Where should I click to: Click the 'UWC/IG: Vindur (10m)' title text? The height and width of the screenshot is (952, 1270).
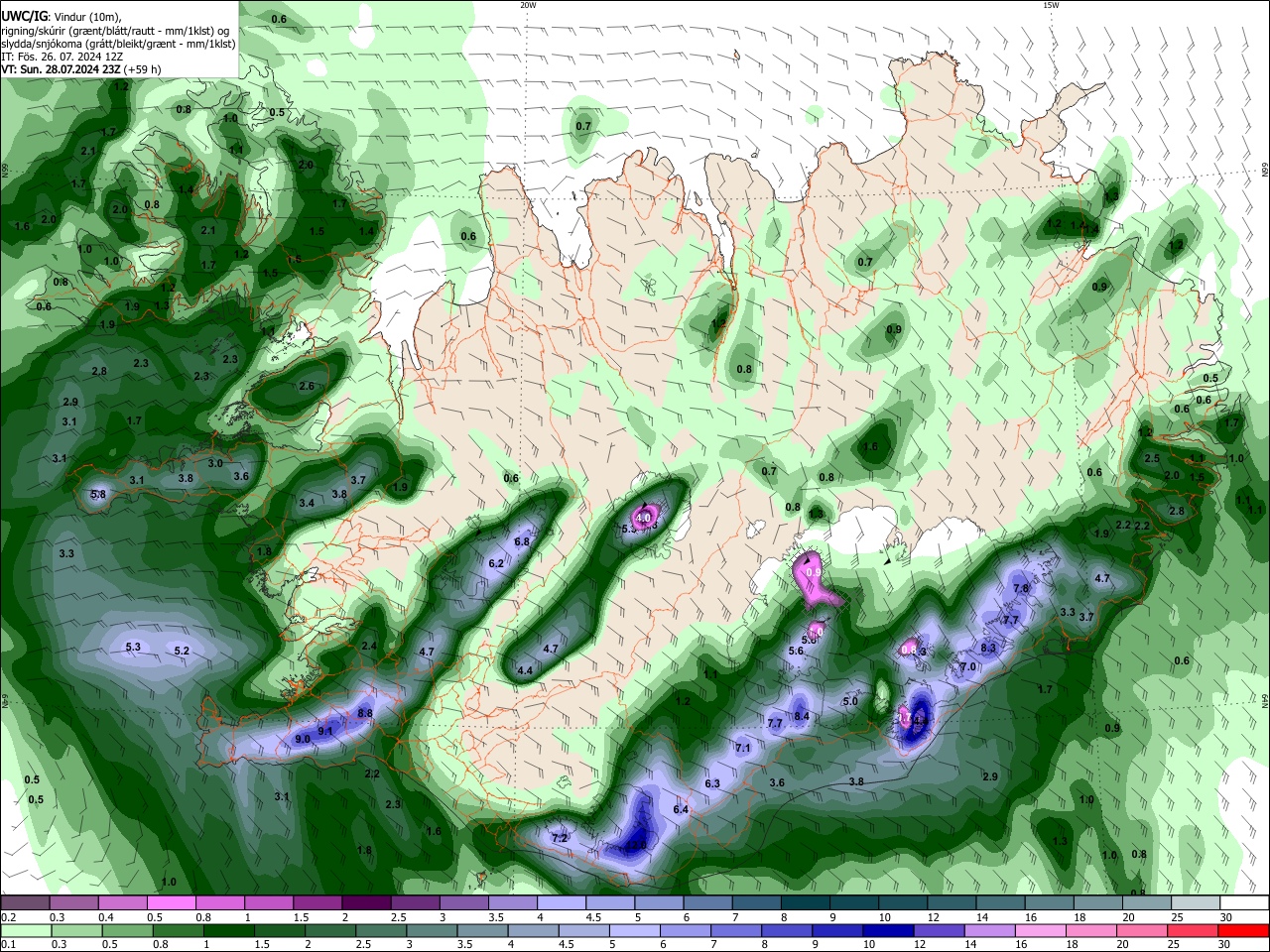[62, 16]
